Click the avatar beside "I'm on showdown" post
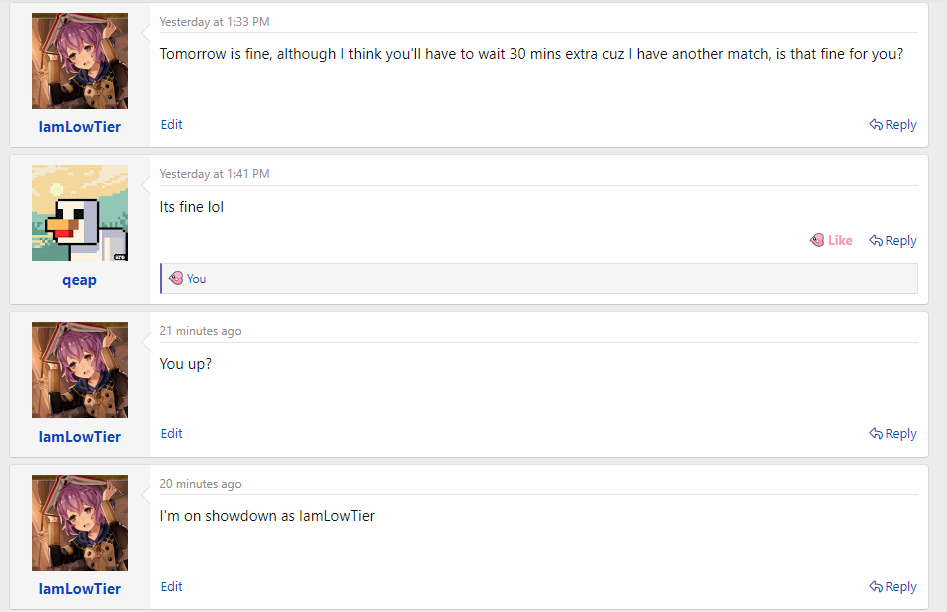Image resolution: width=947 pixels, height=612 pixels. coord(80,523)
